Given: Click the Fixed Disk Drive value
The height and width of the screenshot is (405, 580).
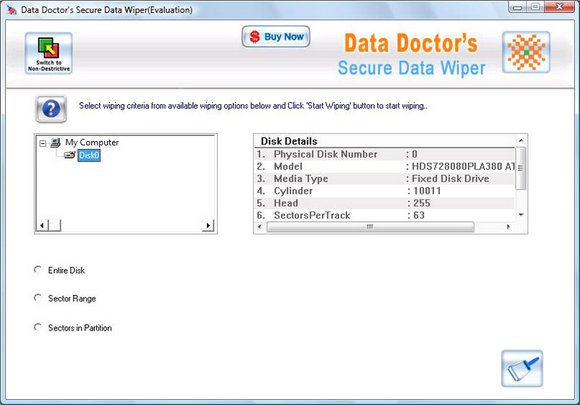Looking at the screenshot, I should tap(450, 179).
